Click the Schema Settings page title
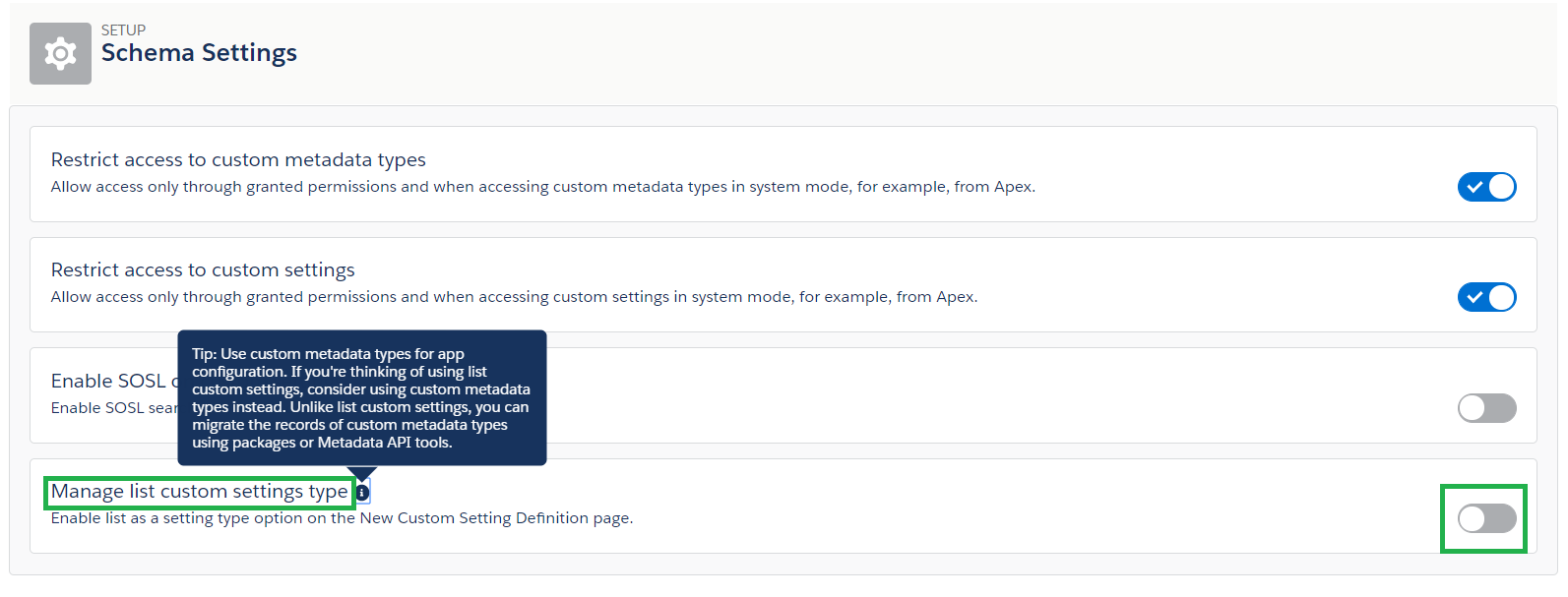Image resolution: width=1568 pixels, height=597 pixels. click(x=199, y=53)
